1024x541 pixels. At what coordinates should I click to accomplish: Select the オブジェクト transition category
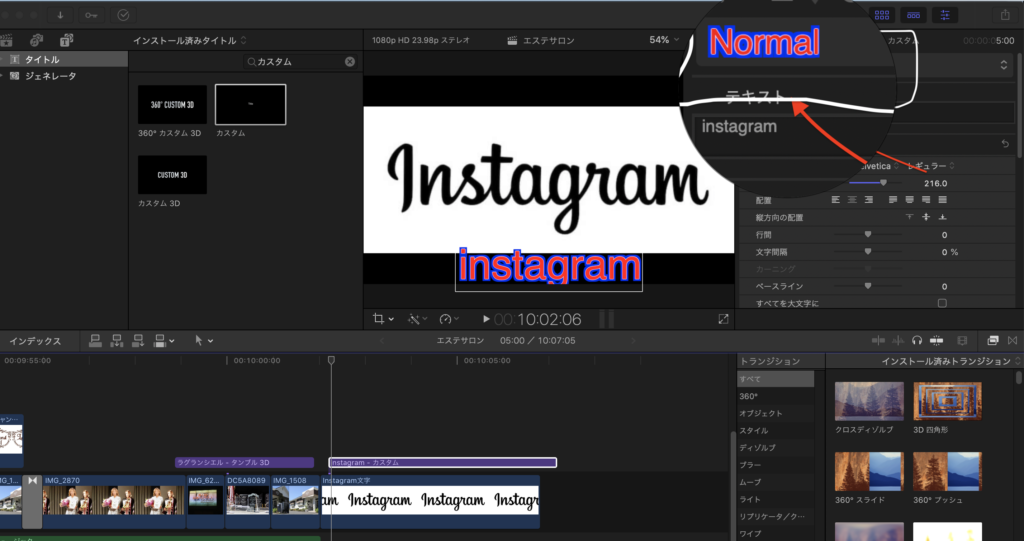tap(776, 414)
